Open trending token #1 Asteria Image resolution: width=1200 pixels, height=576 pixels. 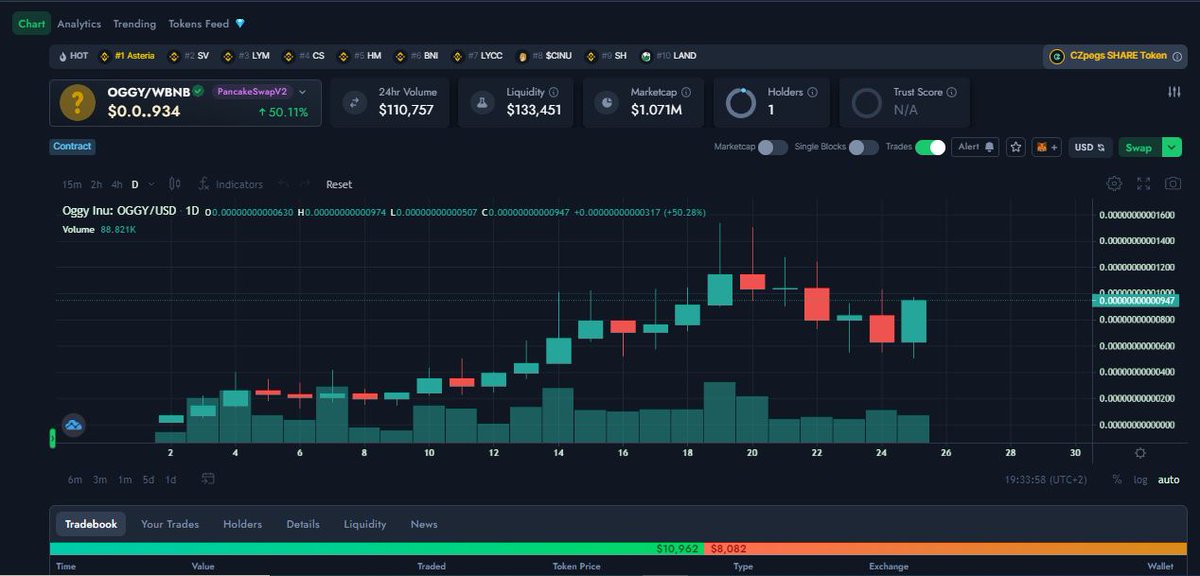tap(127, 56)
